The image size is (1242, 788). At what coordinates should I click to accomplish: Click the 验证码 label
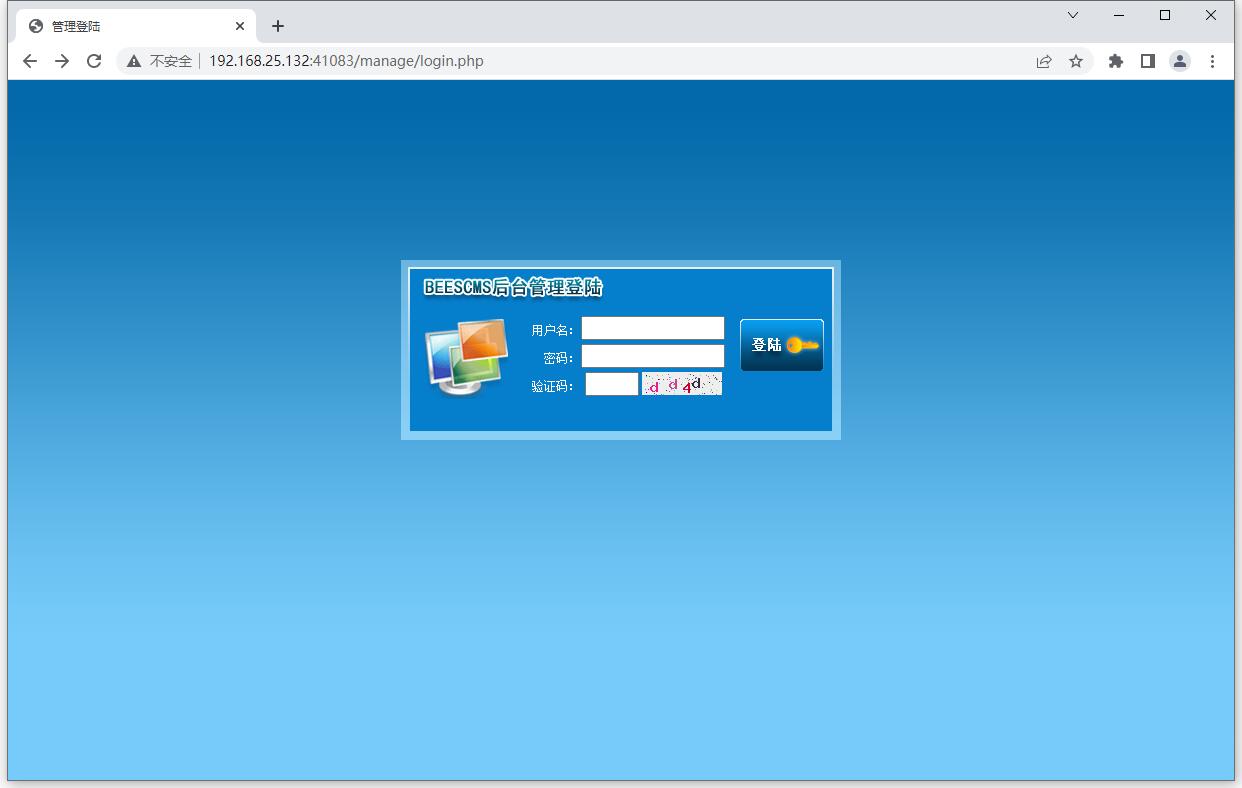click(x=553, y=386)
